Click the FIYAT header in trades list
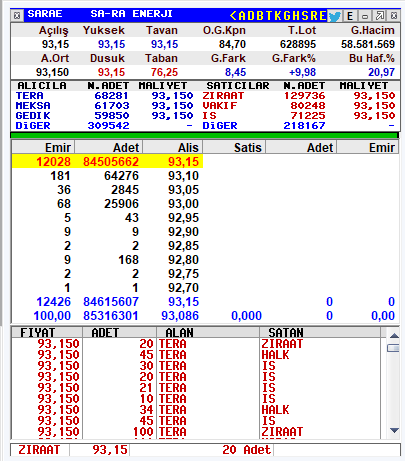The height and width of the screenshot is (461, 405). 47,333
